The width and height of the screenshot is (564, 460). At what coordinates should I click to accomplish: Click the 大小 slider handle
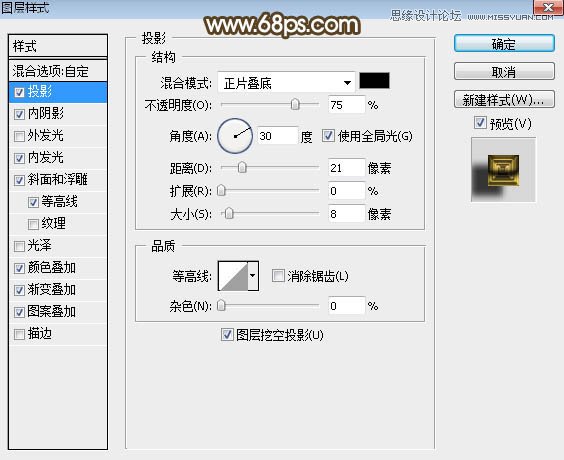(x=229, y=214)
